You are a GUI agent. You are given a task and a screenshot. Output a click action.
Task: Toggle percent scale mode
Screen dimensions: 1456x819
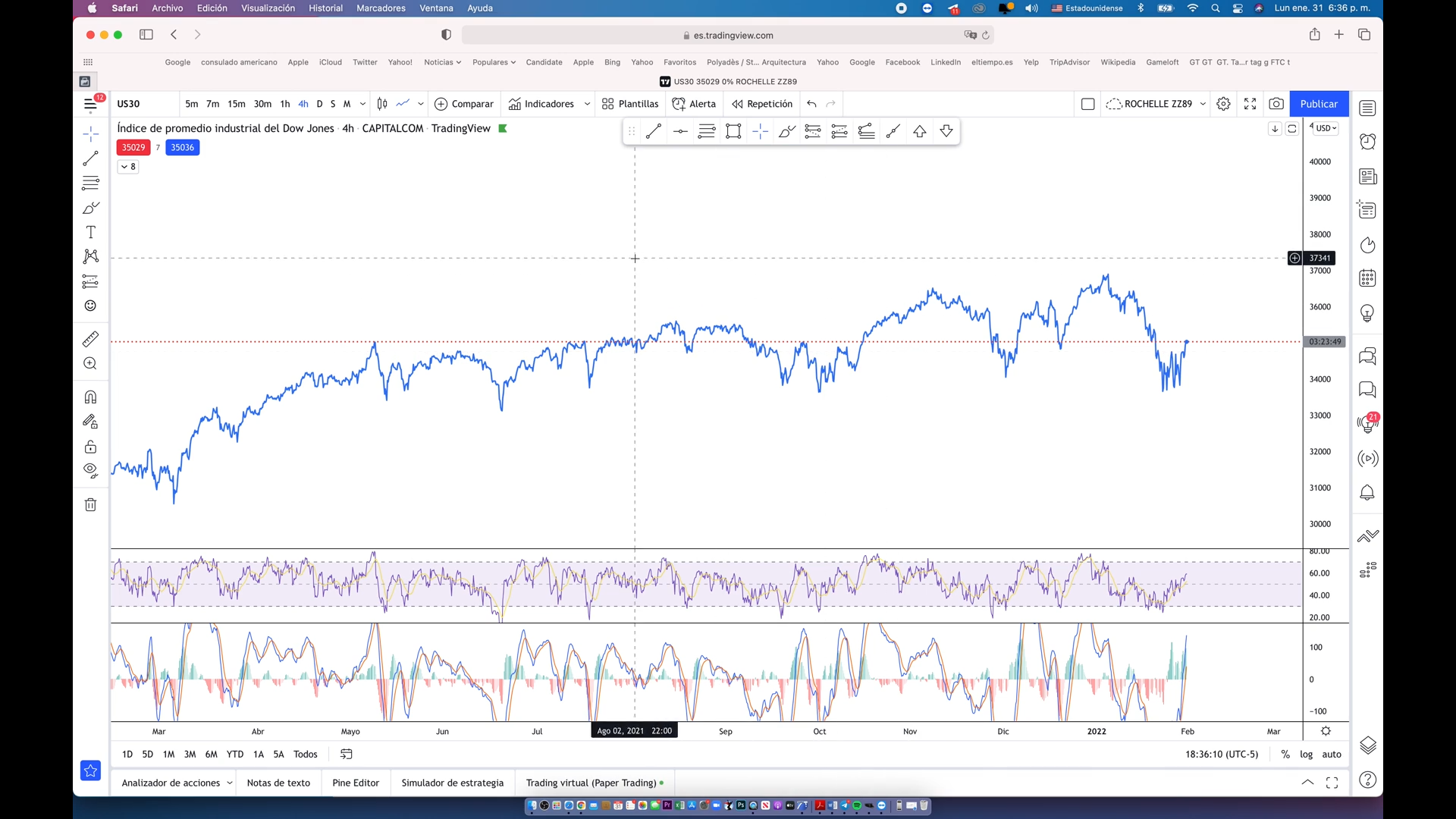click(x=1285, y=755)
